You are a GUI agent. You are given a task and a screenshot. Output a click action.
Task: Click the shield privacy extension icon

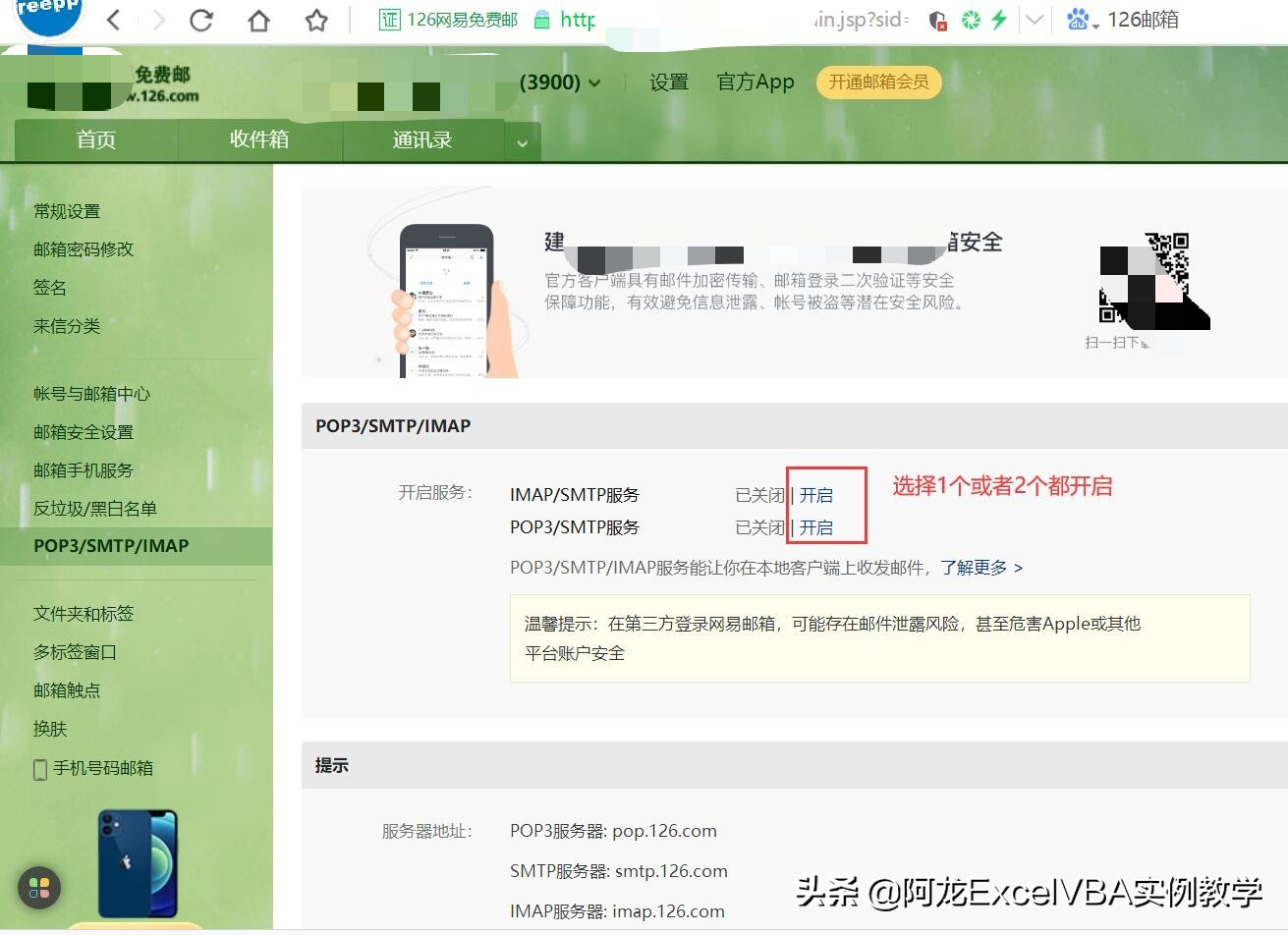936,19
